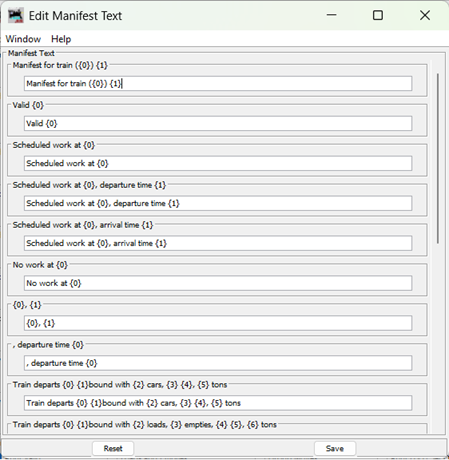Click the 'Valid {0}' text field
The height and width of the screenshot is (460, 449).
218,123
